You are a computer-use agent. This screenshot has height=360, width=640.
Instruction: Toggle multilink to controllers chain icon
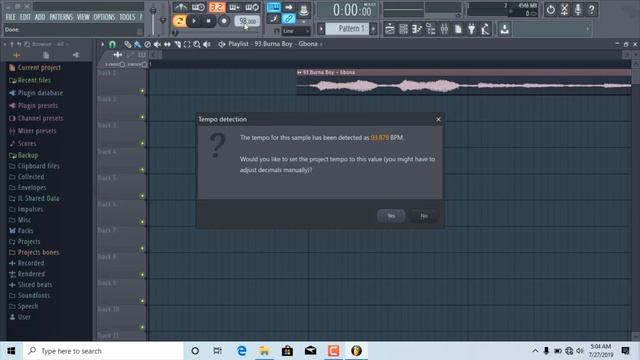[x=289, y=19]
